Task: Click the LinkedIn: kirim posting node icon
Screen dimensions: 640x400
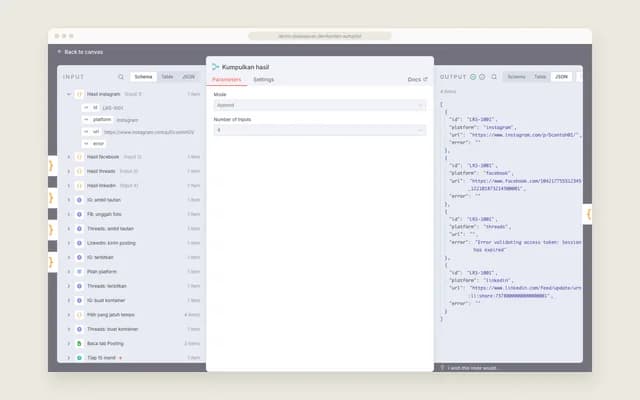Action: [79, 243]
